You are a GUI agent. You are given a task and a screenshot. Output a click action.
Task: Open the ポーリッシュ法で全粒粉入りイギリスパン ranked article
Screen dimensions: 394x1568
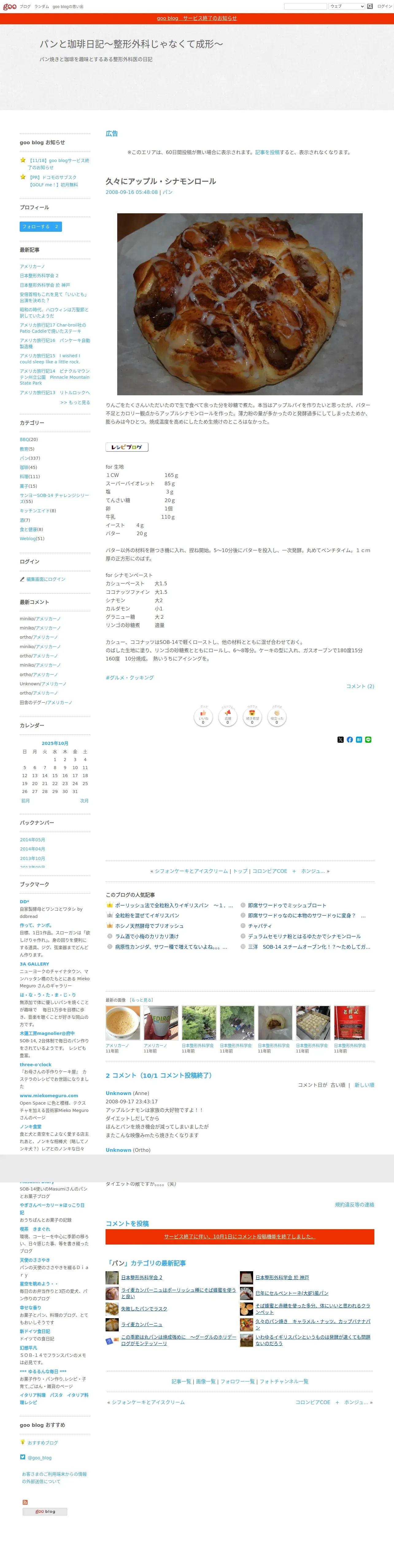[174, 905]
